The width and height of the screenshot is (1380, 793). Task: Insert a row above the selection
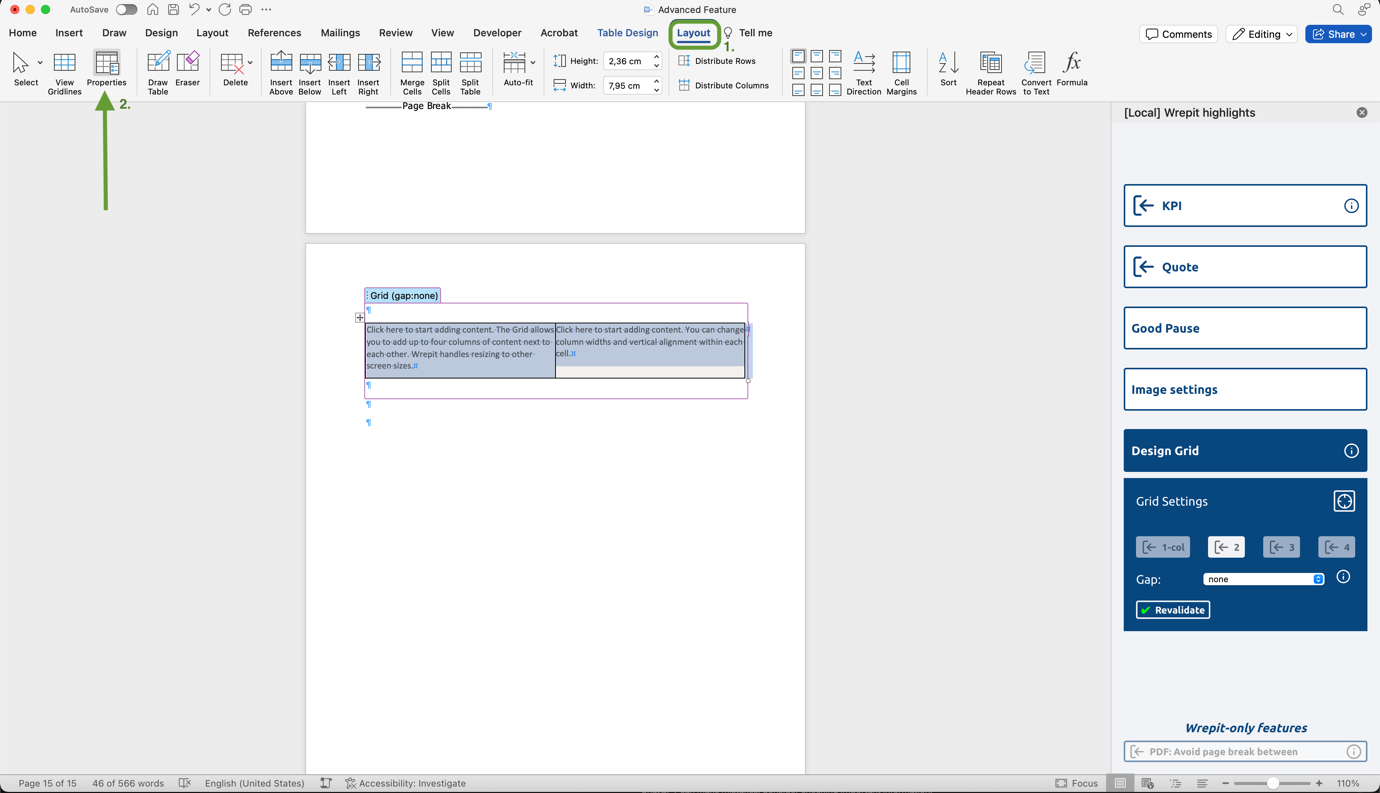(x=281, y=73)
